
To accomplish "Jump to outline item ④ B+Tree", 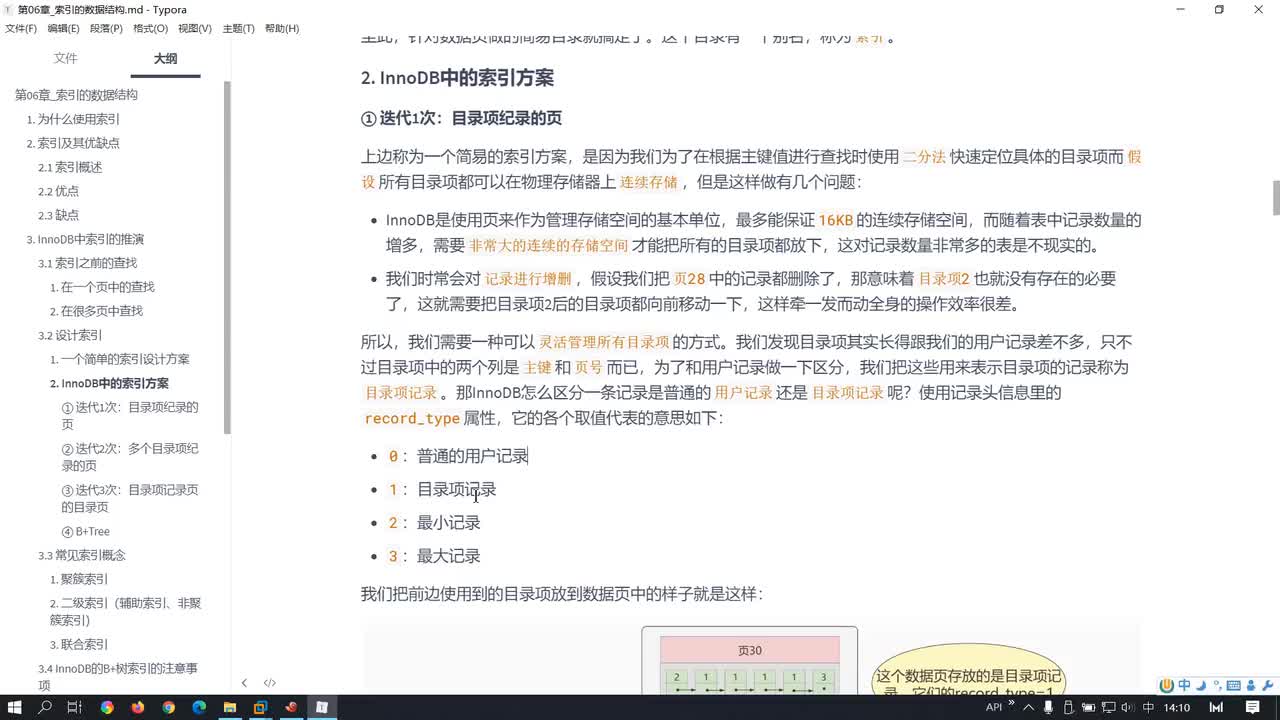I will tap(86, 531).
